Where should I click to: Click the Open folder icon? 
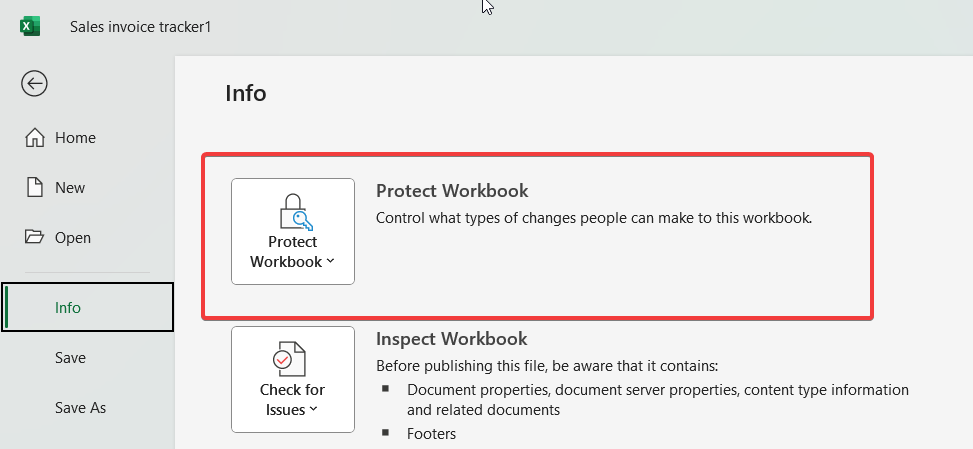(35, 237)
